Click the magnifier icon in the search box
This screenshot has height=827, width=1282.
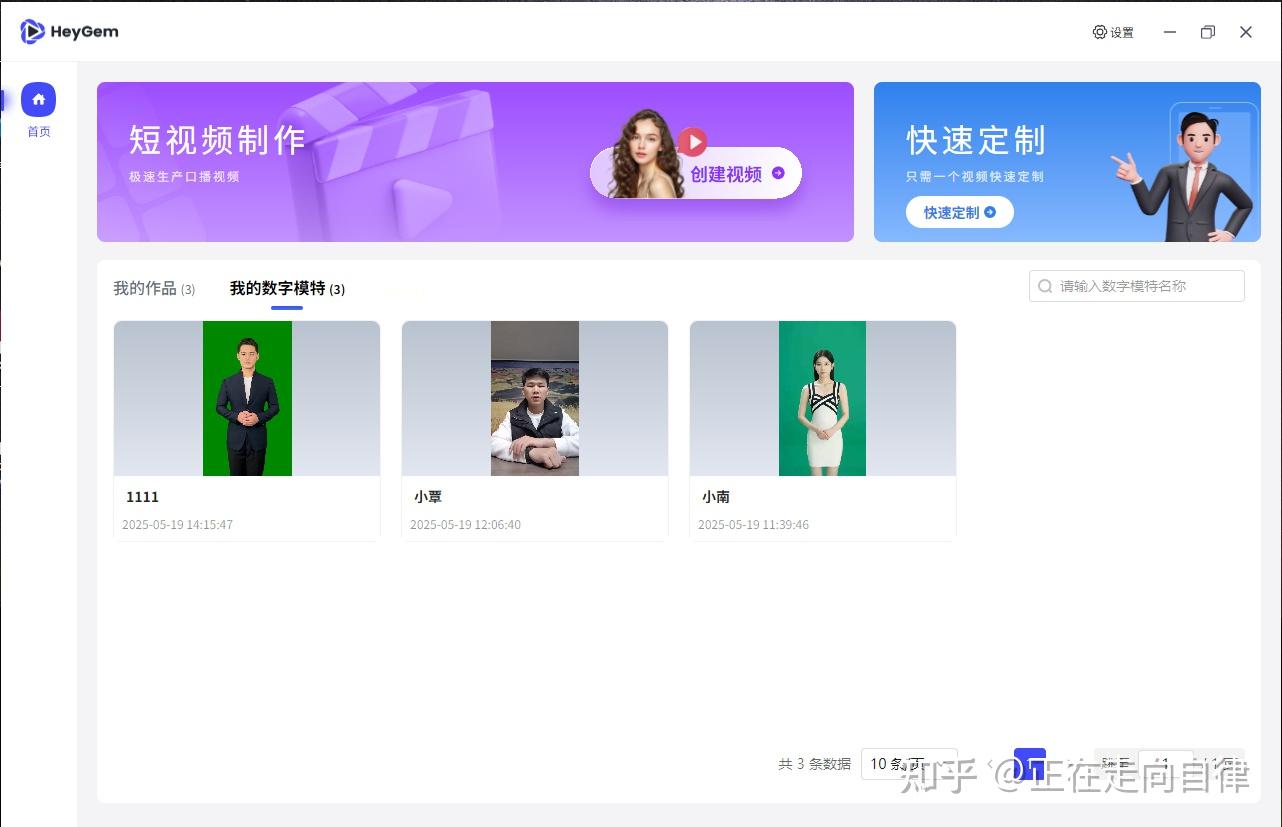click(x=1045, y=286)
